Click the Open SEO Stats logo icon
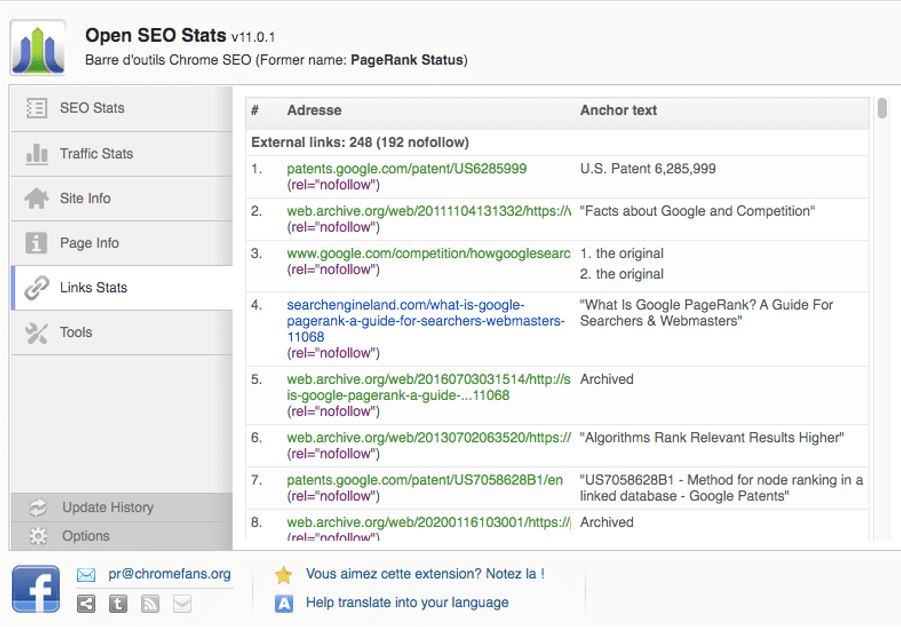The width and height of the screenshot is (901, 627). click(x=38, y=47)
